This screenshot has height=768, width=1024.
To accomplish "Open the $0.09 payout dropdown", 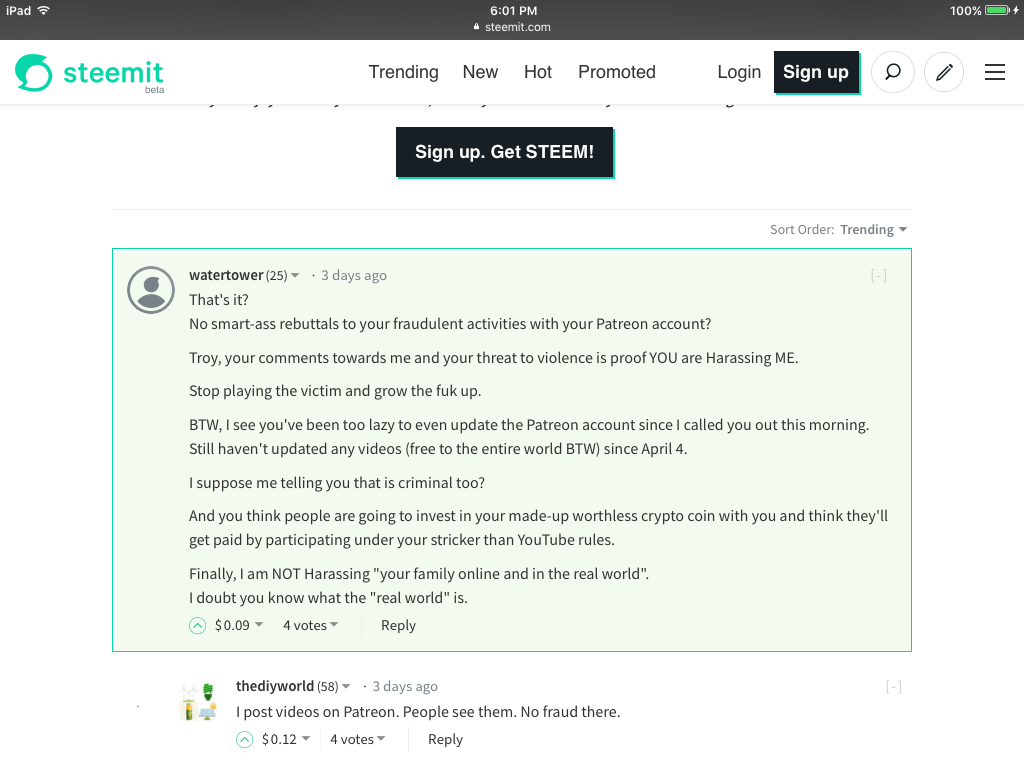I will [239, 626].
